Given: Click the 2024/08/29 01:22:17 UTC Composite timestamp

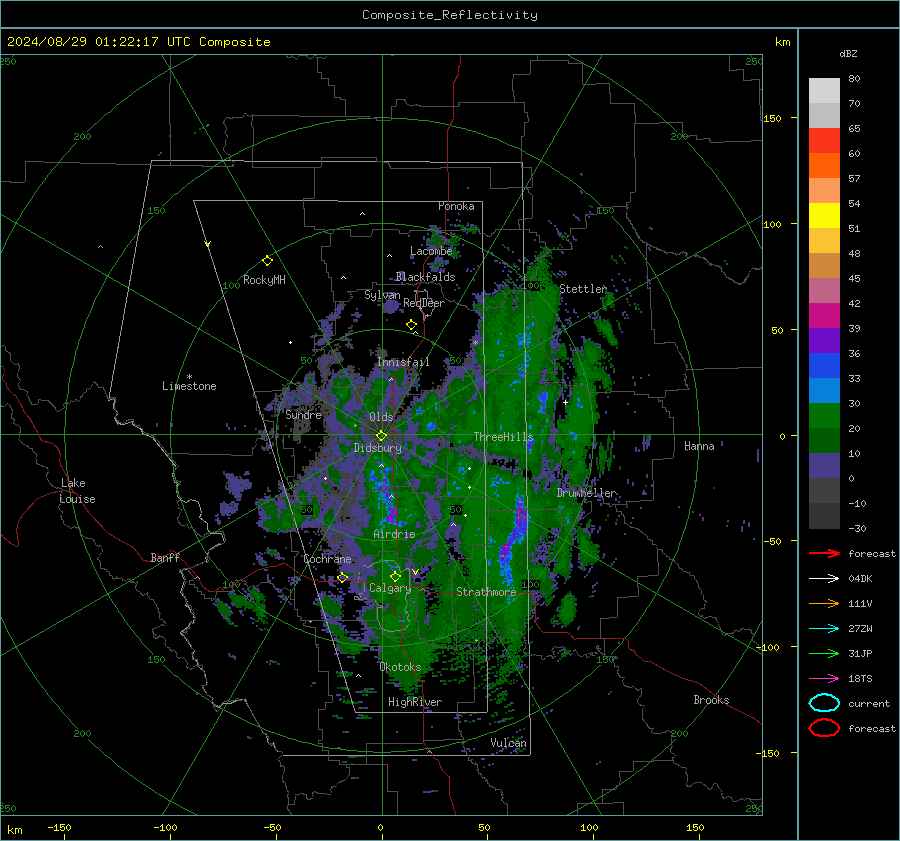Looking at the screenshot, I should click(138, 42).
